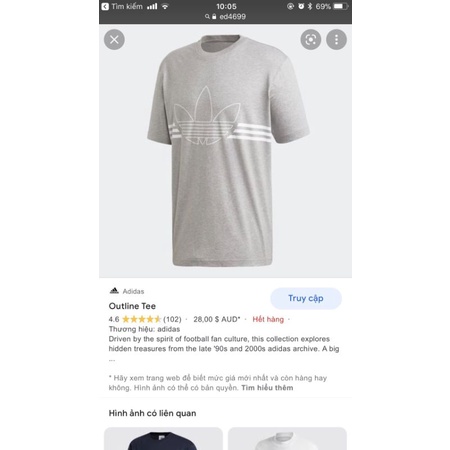Open the three-dot more options menu
Image resolution: width=450 pixels, height=450 pixels.
336,40
